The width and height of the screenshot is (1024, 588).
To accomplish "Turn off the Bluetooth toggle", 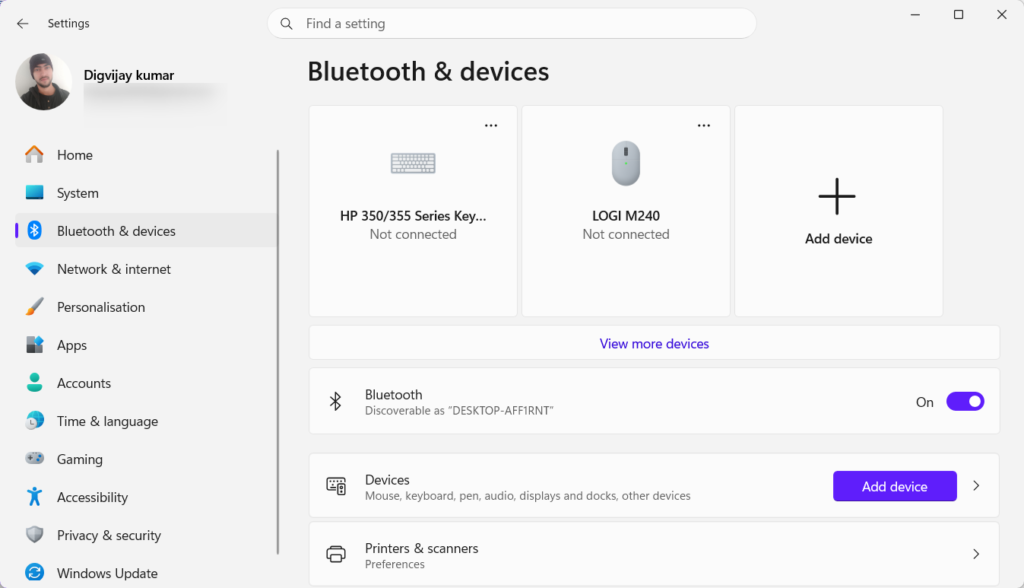I will [964, 401].
